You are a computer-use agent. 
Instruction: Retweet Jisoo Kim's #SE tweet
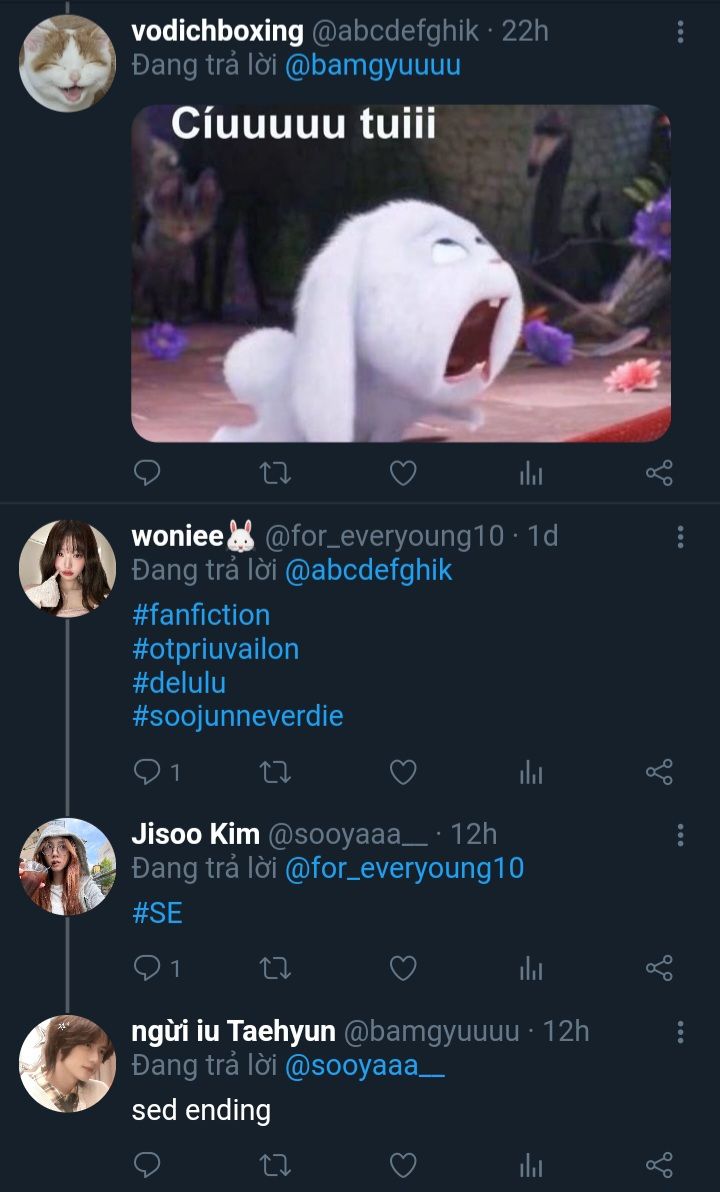(275, 968)
